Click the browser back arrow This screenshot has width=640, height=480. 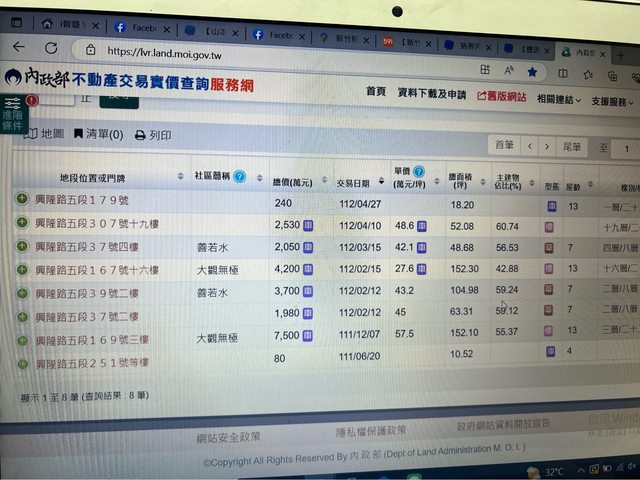pyautogui.click(x=19, y=47)
